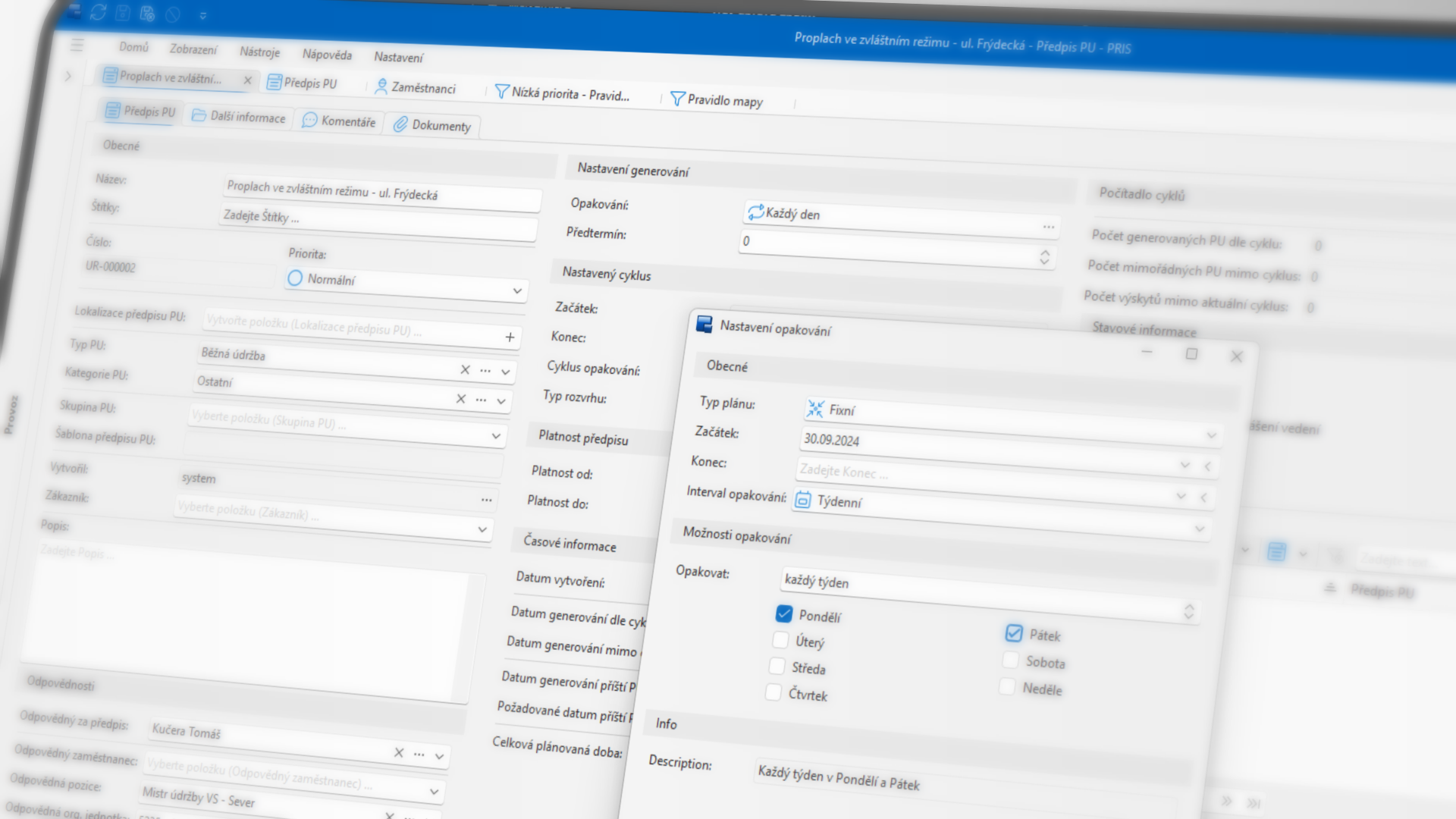Open Opakování Každý den ellipsis button
The image size is (1456, 819).
(1048, 227)
